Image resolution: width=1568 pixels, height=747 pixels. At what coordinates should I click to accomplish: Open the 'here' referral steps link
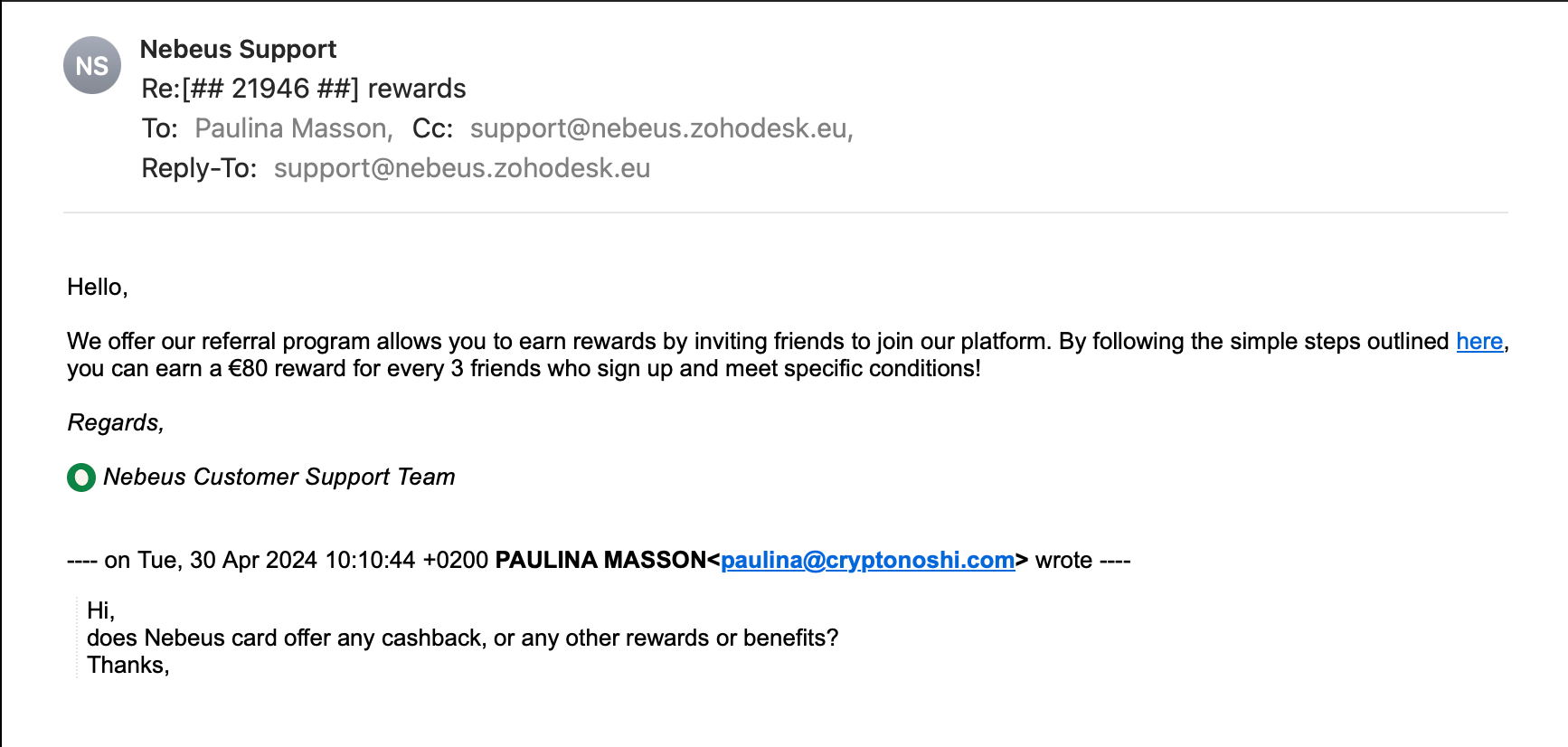coord(1479,341)
